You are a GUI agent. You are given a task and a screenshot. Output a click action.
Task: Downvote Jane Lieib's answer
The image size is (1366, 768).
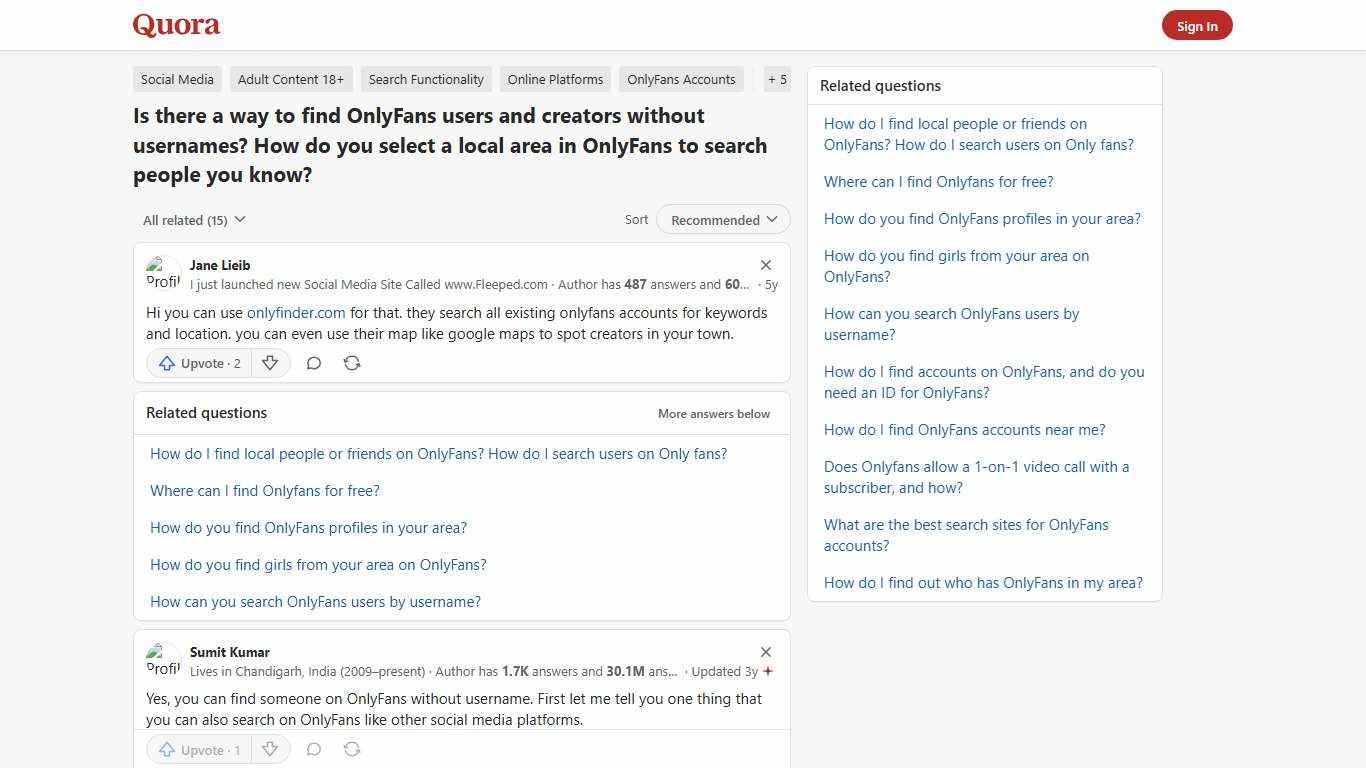coord(270,363)
